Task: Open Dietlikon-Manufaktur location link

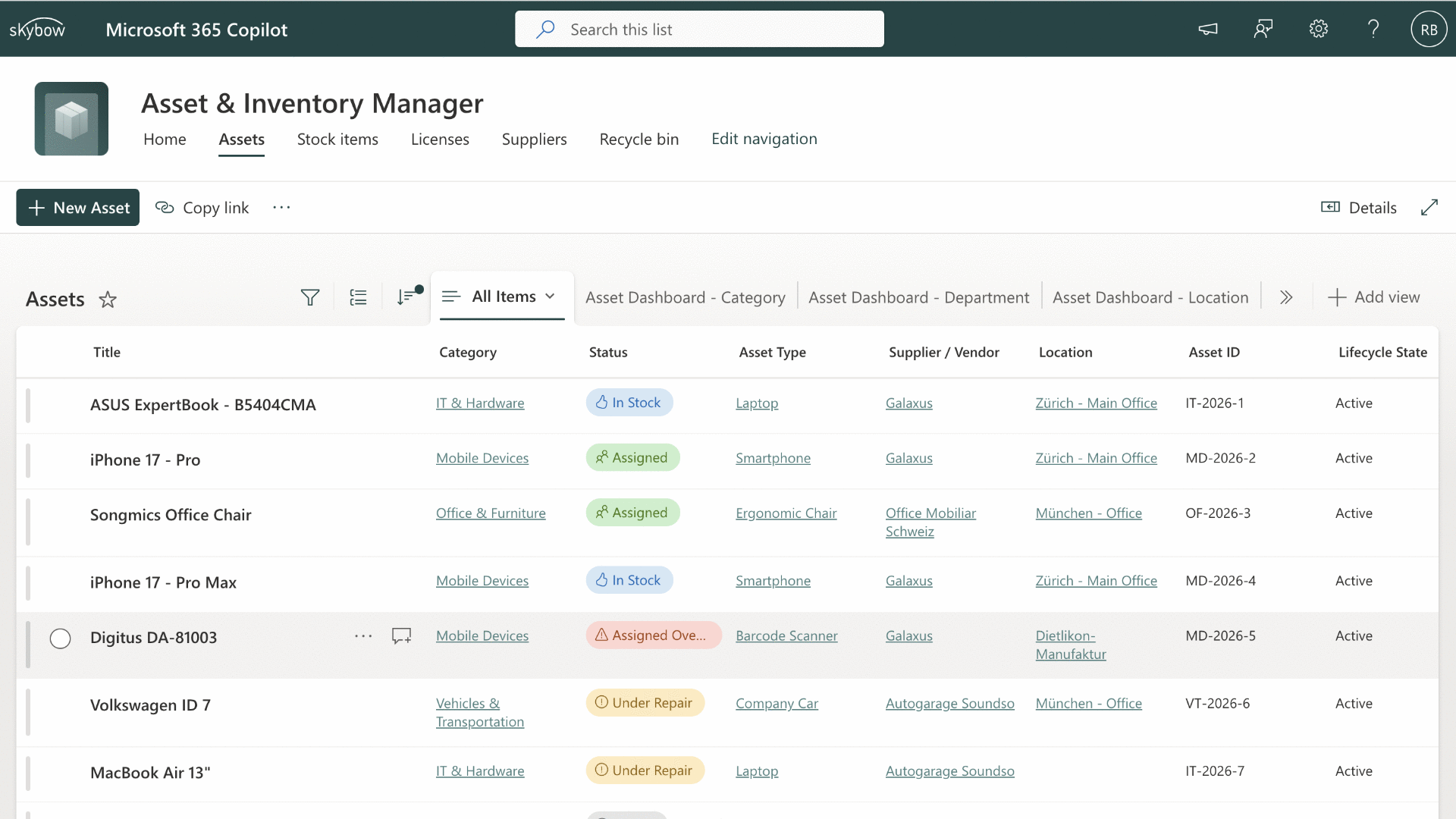Action: pos(1071,645)
